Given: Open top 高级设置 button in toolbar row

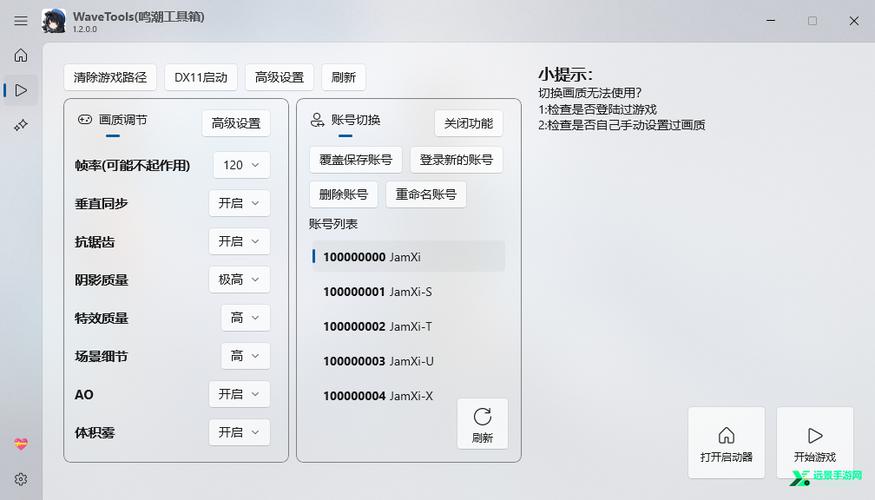Looking at the screenshot, I should 279,77.
